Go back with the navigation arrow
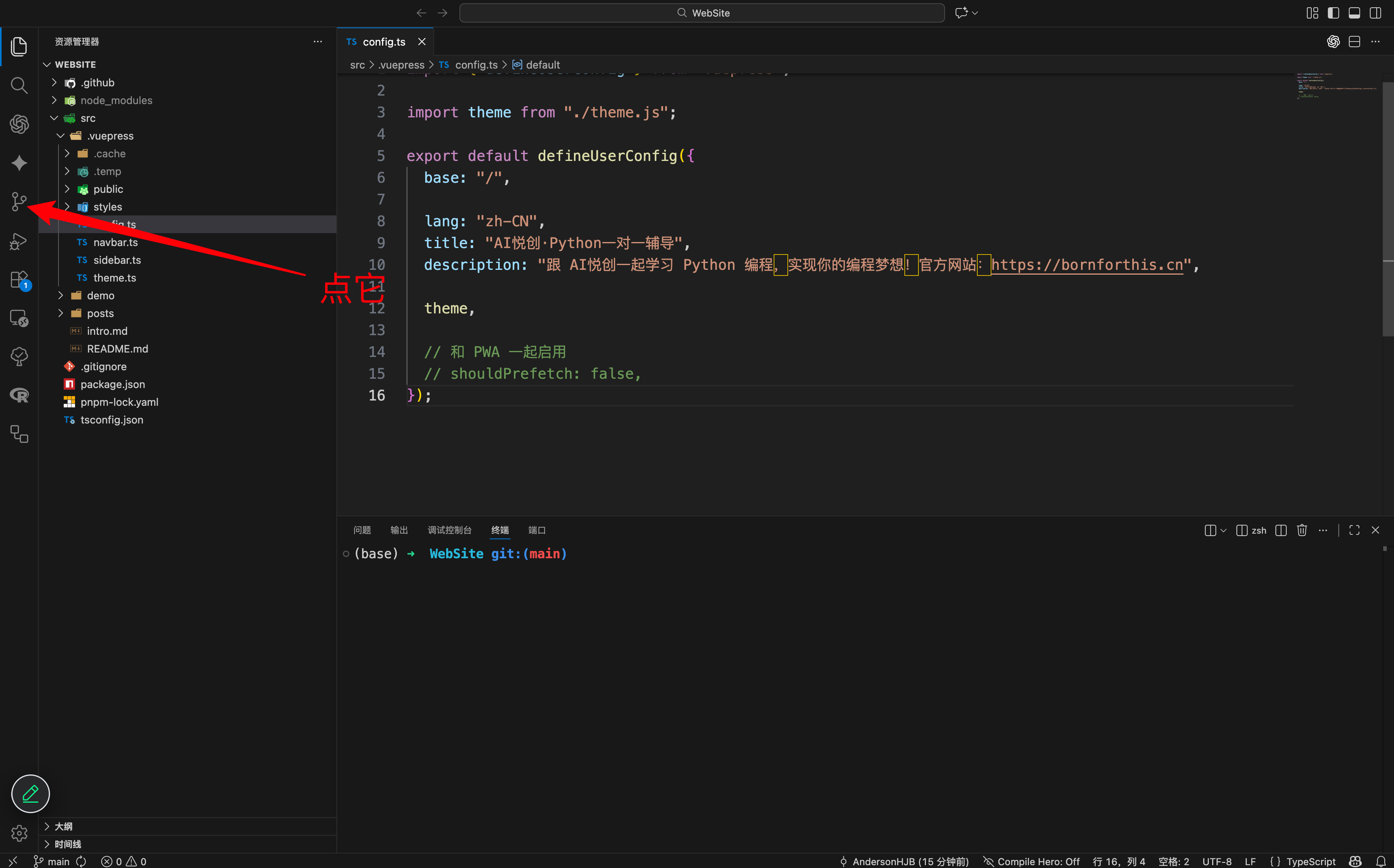Image resolution: width=1394 pixels, height=868 pixels. [x=422, y=13]
